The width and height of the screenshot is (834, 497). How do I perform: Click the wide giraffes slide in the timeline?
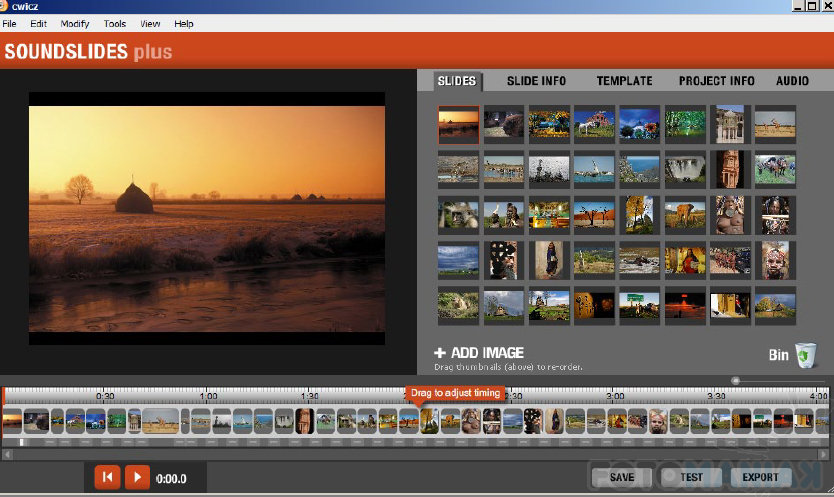tap(161, 421)
